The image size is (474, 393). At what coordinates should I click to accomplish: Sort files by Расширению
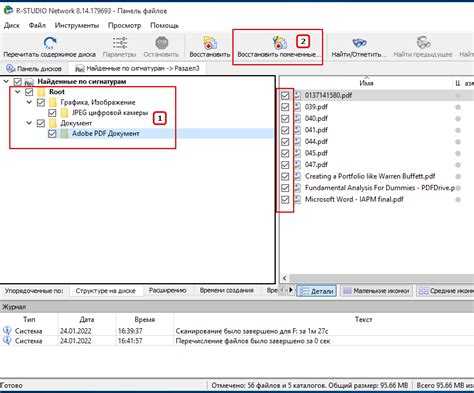pyautogui.click(x=167, y=291)
